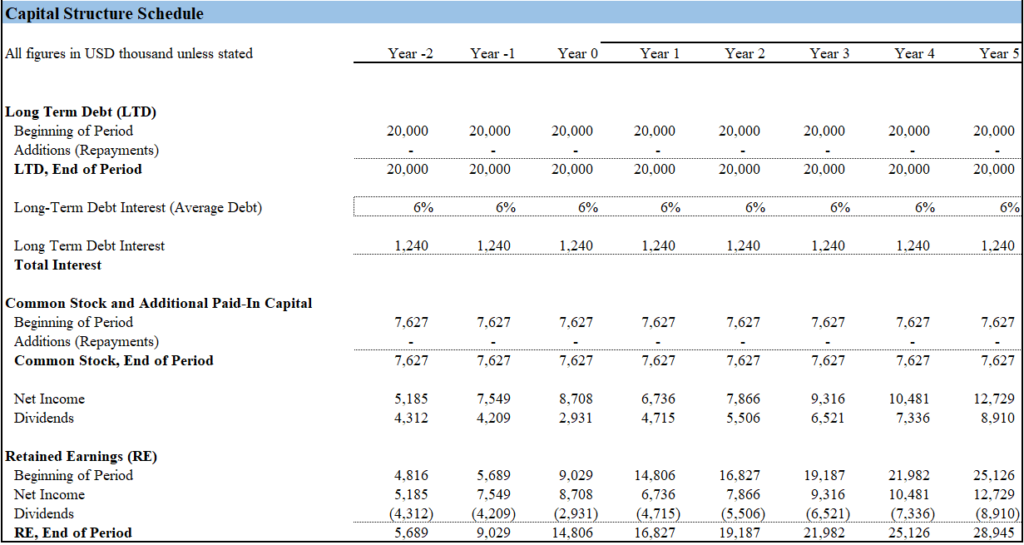Click the Capital Structure Schedule title bar
1024x545 pixels.
[x=105, y=14]
